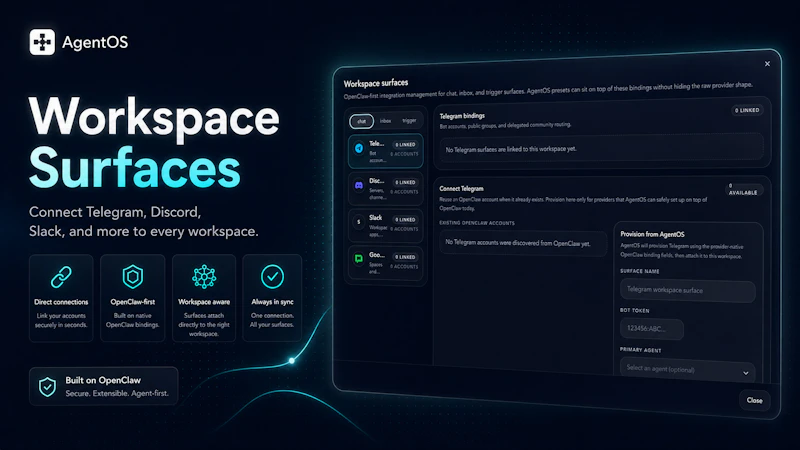Click the Built on OpenClaw label
The width and height of the screenshot is (800, 450).
(103, 380)
